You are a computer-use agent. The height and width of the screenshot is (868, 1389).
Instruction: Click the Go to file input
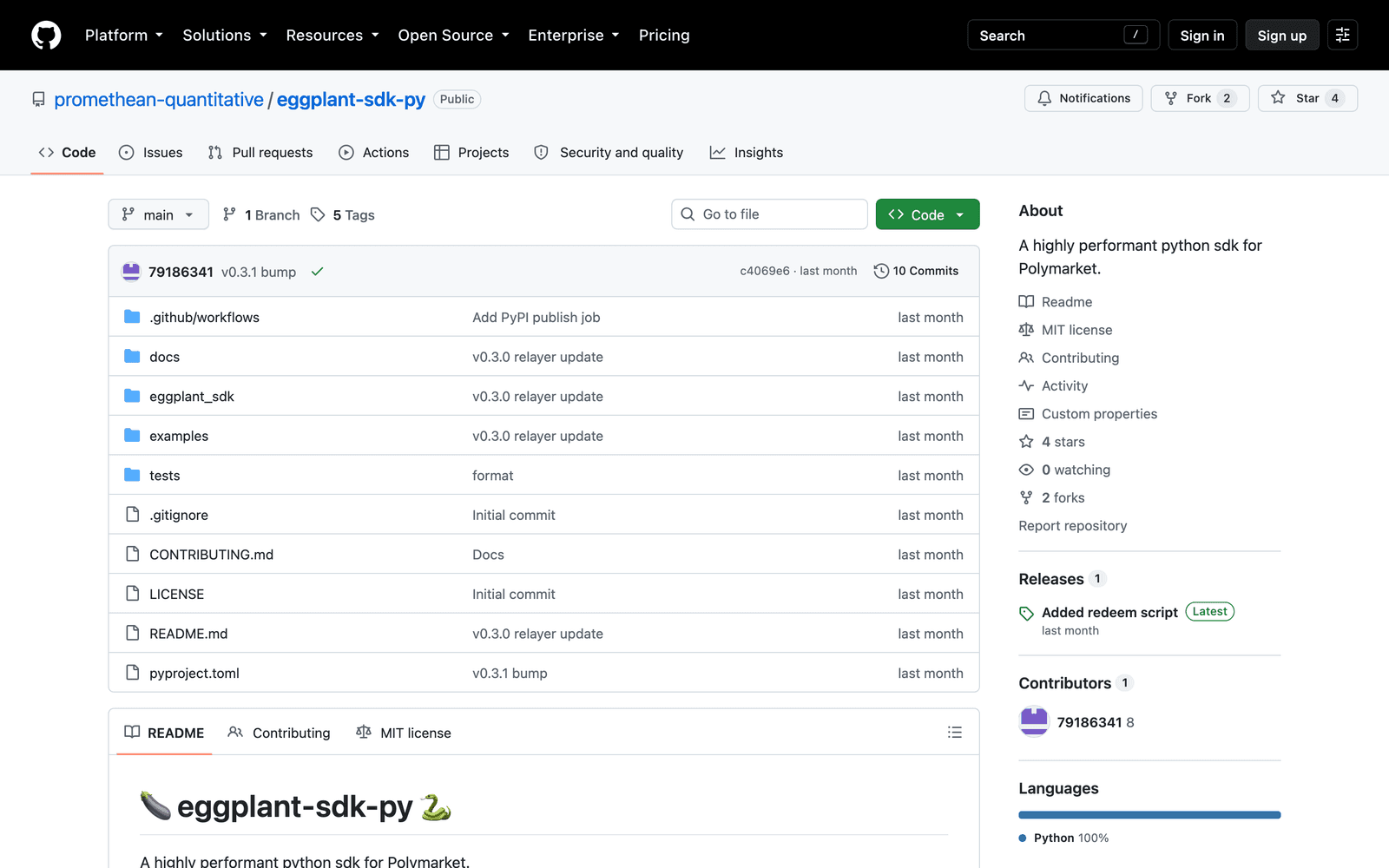click(769, 214)
